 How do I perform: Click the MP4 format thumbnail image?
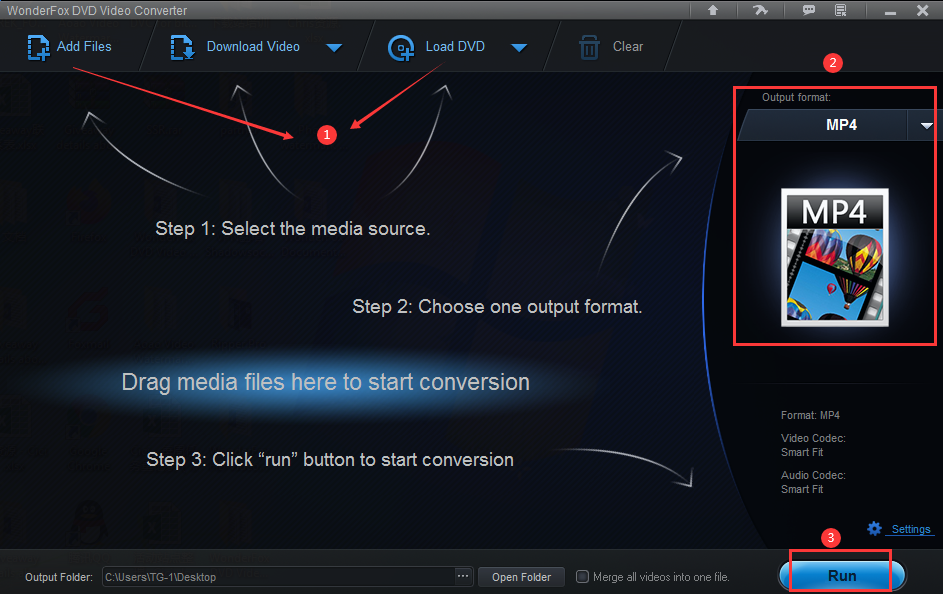pos(835,257)
